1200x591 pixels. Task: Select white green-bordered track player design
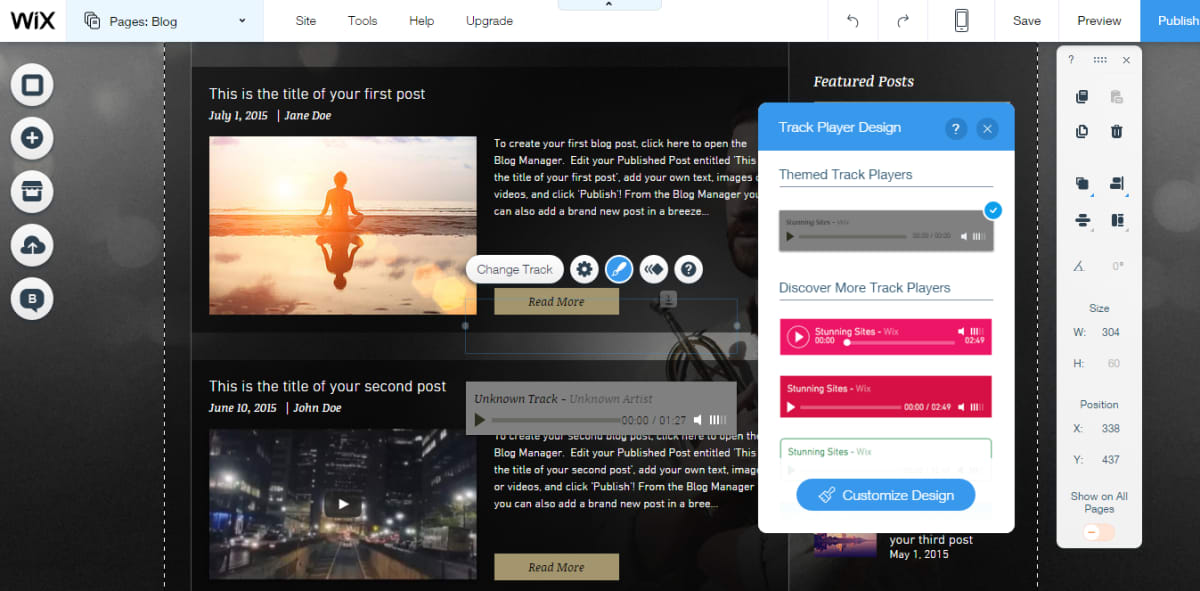[x=886, y=460]
